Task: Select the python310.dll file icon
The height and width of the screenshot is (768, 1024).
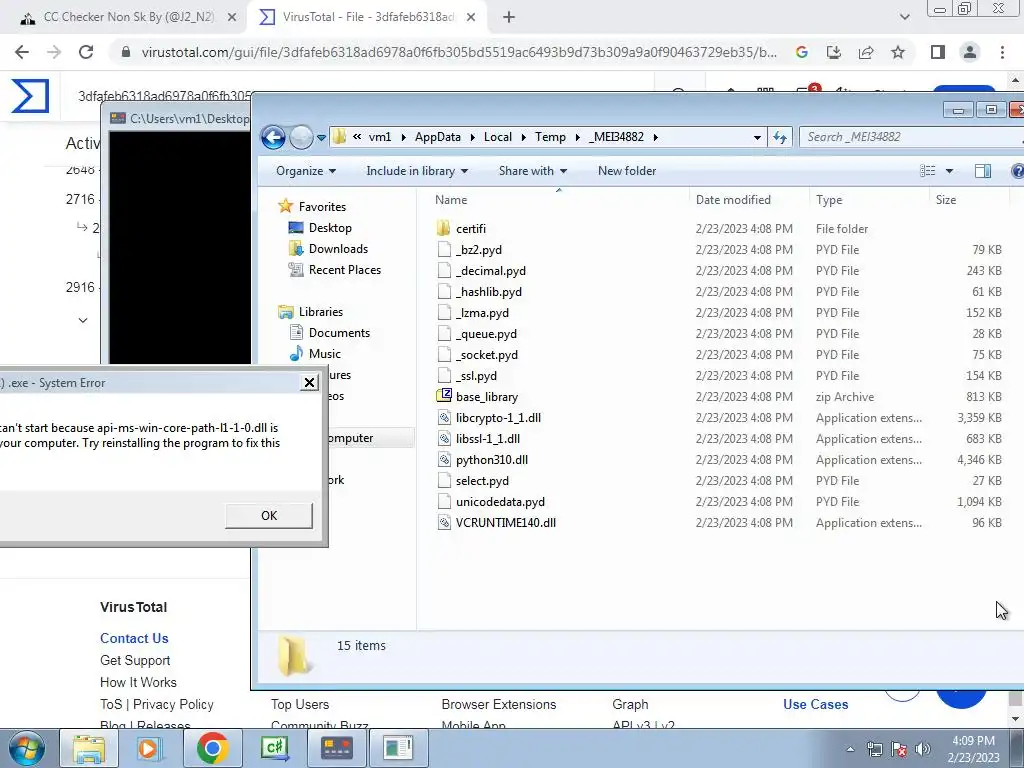Action: pos(444,460)
